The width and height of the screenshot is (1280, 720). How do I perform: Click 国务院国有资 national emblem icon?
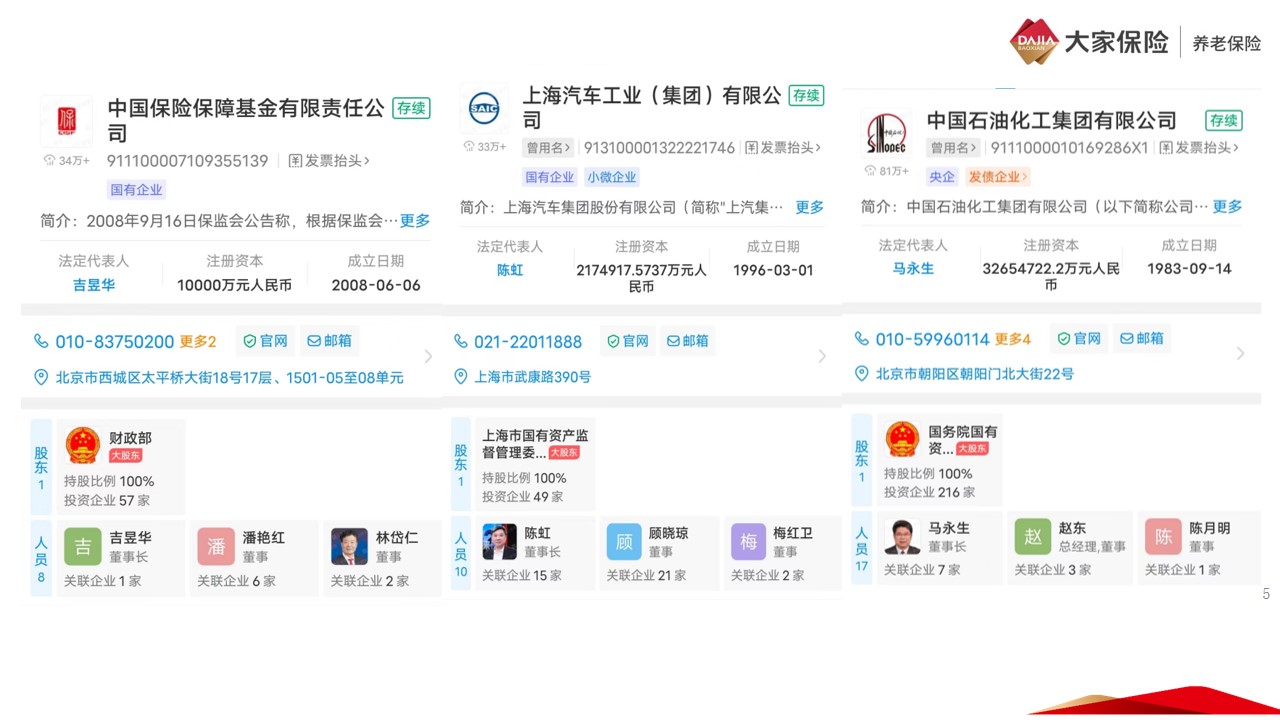point(902,440)
